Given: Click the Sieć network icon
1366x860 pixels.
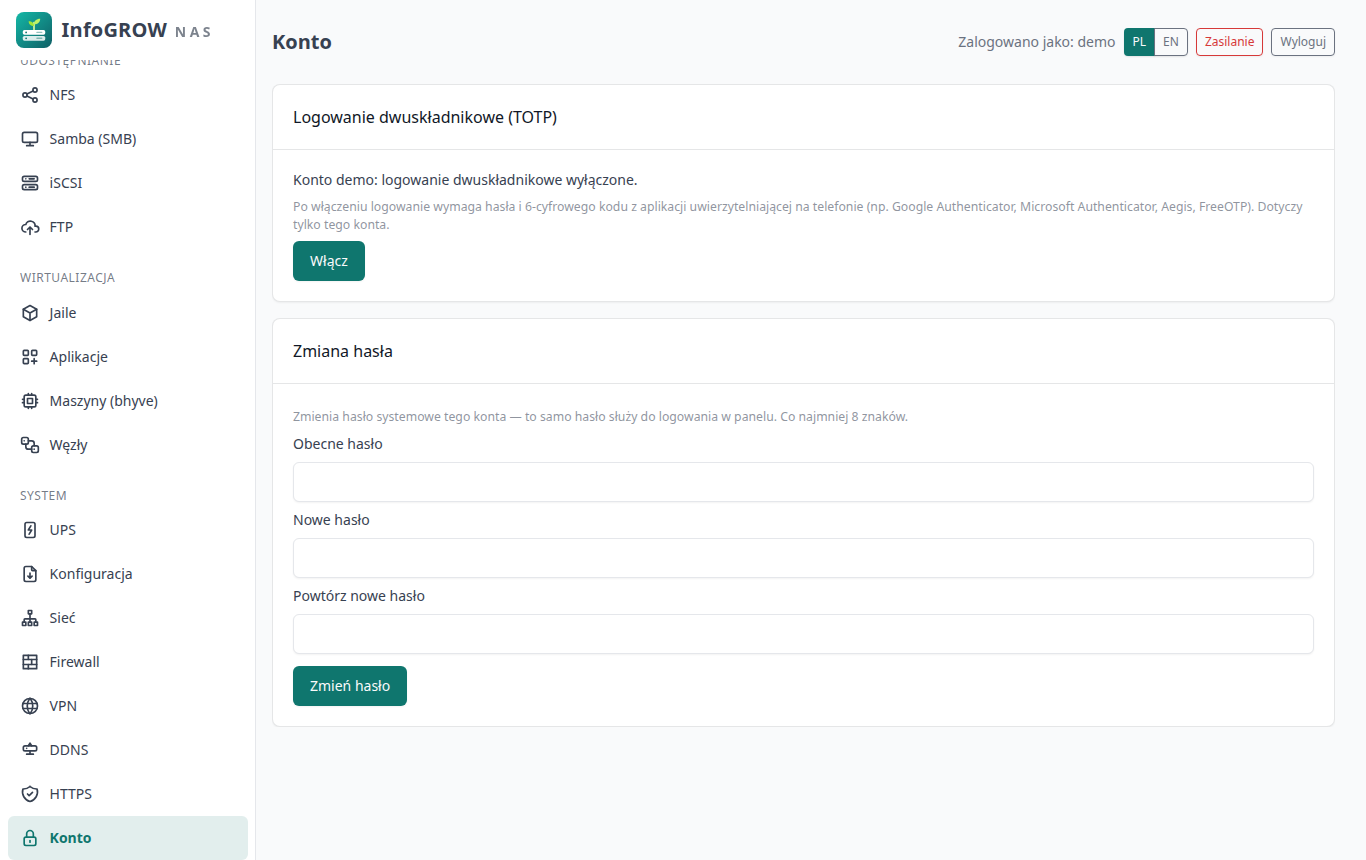Looking at the screenshot, I should tap(30, 618).
